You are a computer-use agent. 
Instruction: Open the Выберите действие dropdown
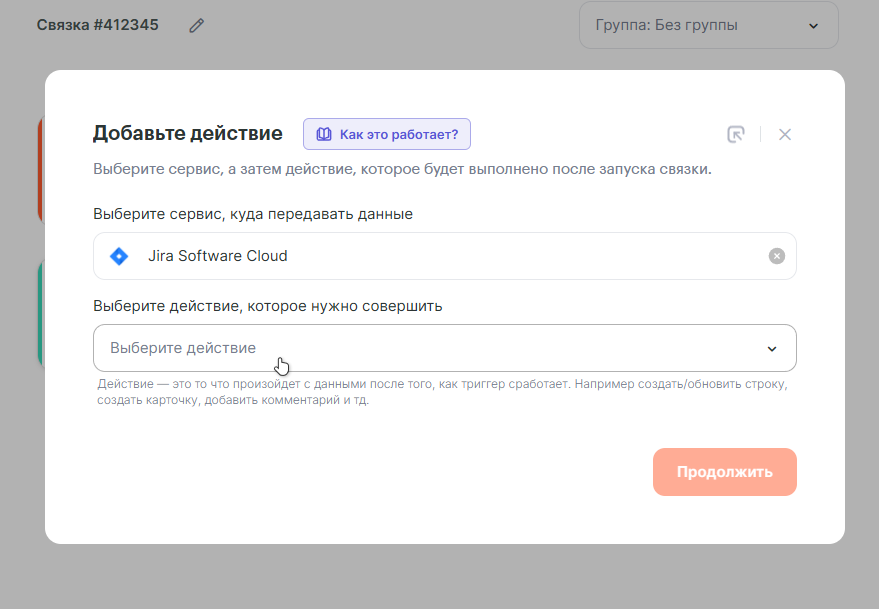[x=445, y=348]
